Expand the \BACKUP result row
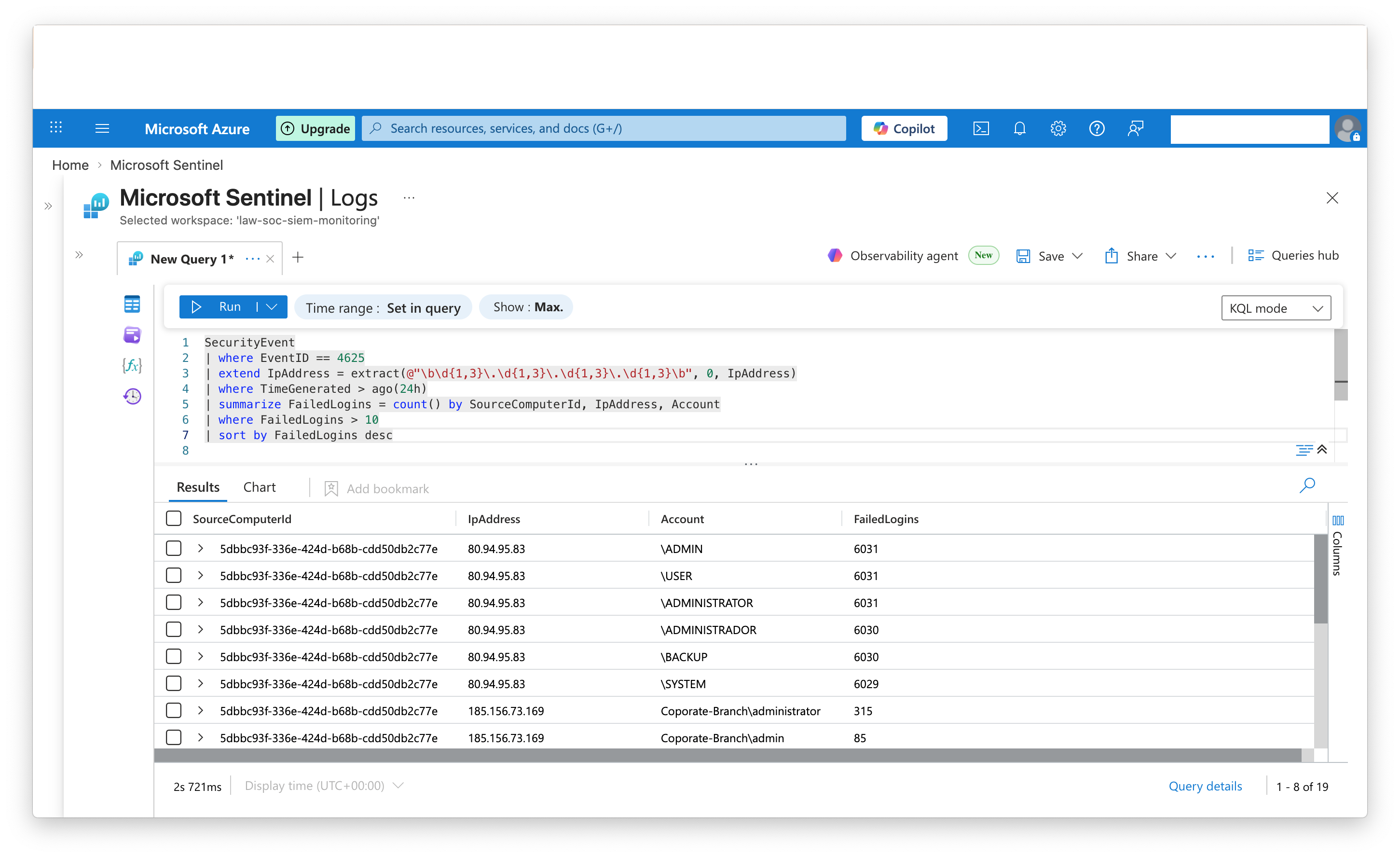This screenshot has height=858, width=1400. [x=200, y=656]
